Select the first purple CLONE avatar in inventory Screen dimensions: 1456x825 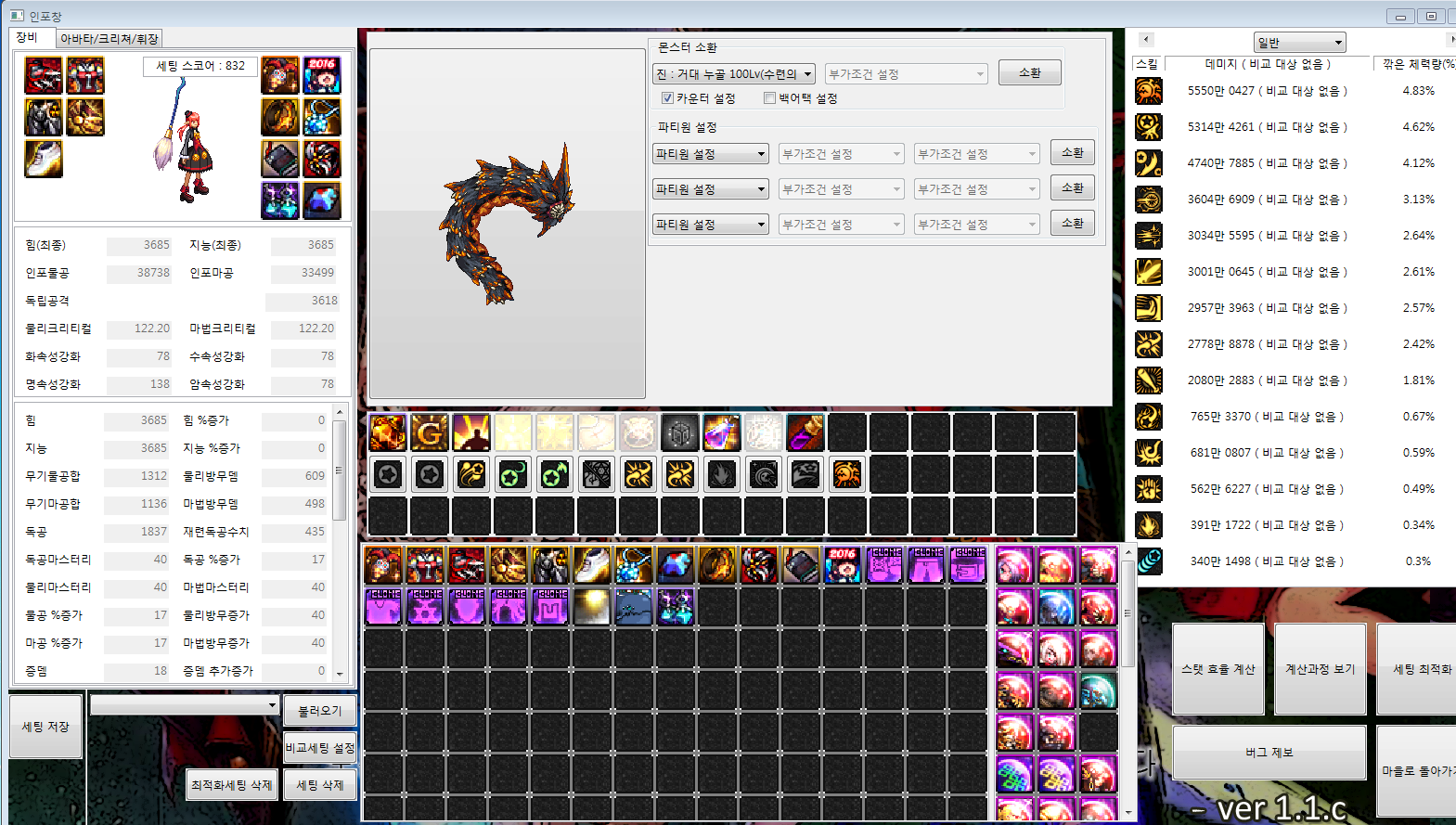point(884,565)
